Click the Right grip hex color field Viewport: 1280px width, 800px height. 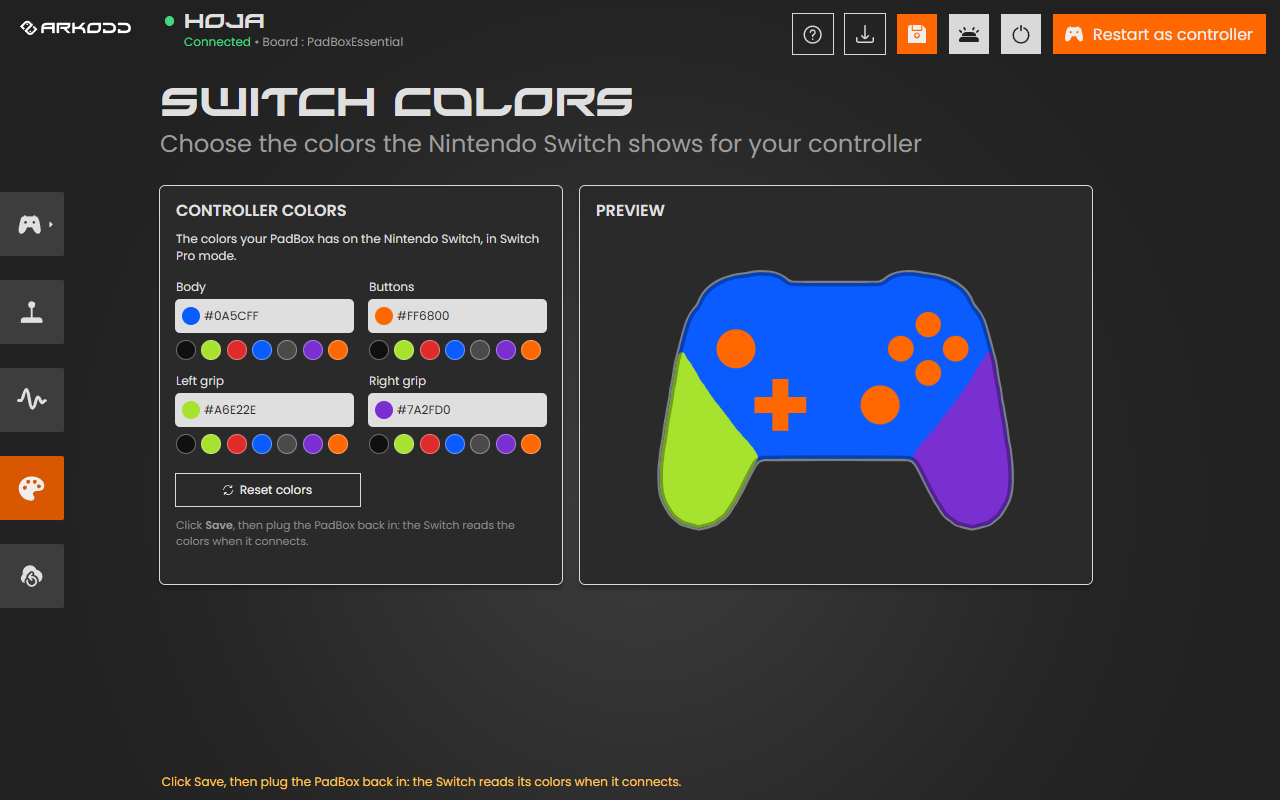point(458,410)
